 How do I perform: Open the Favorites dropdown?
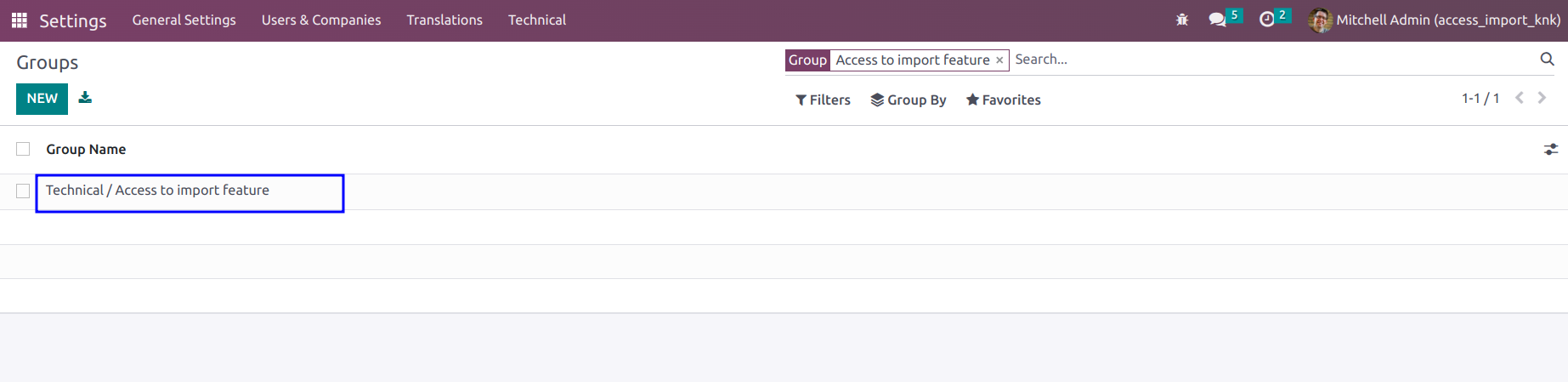point(1003,100)
